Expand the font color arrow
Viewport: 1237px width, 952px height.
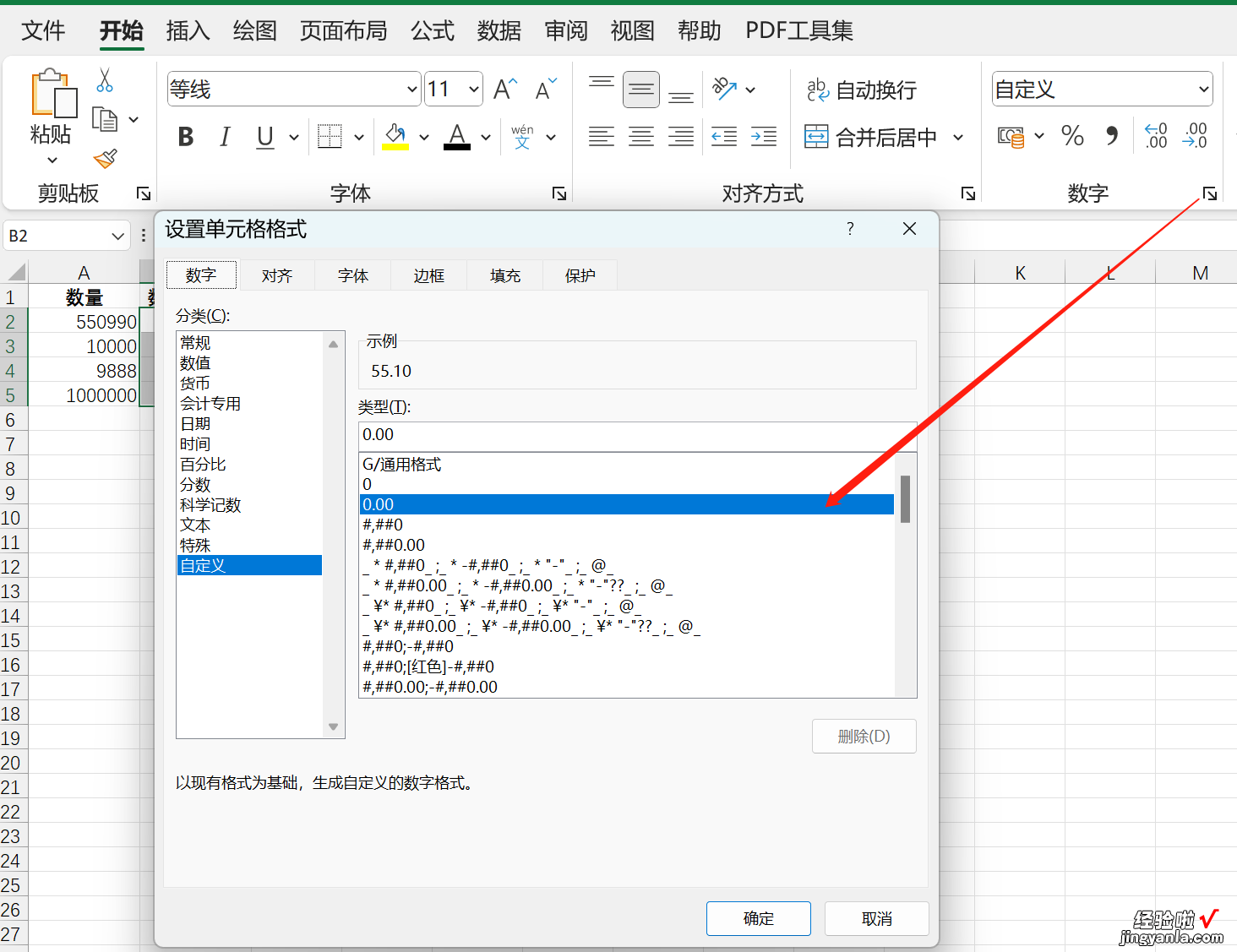tap(486, 137)
